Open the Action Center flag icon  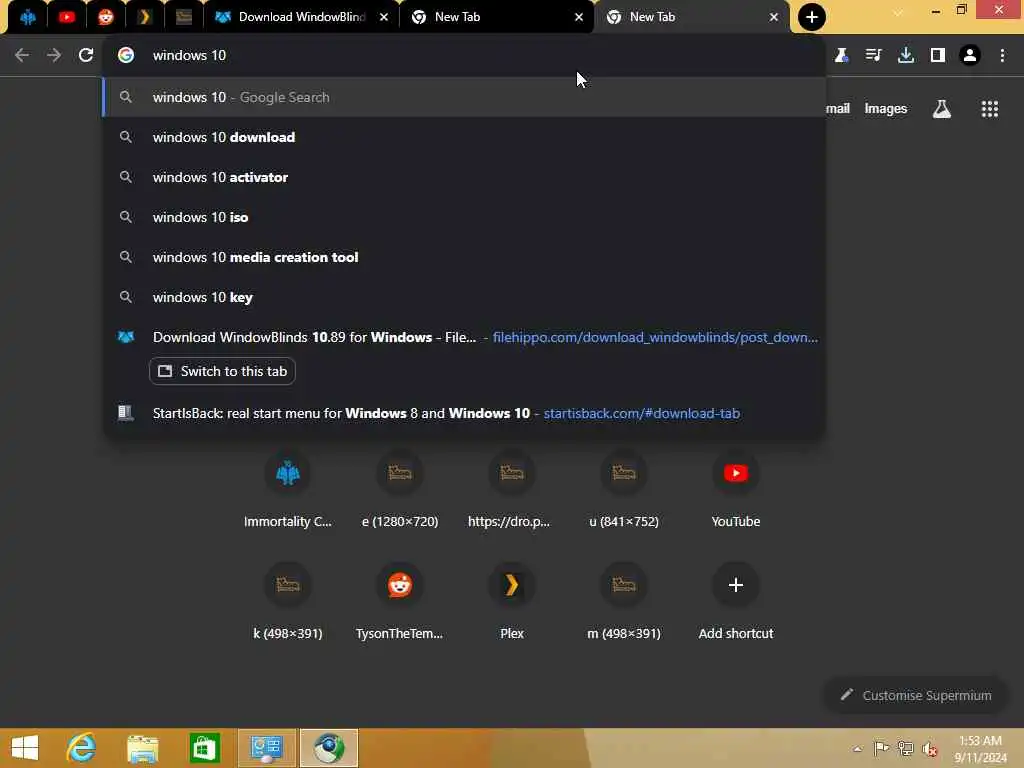(x=881, y=748)
